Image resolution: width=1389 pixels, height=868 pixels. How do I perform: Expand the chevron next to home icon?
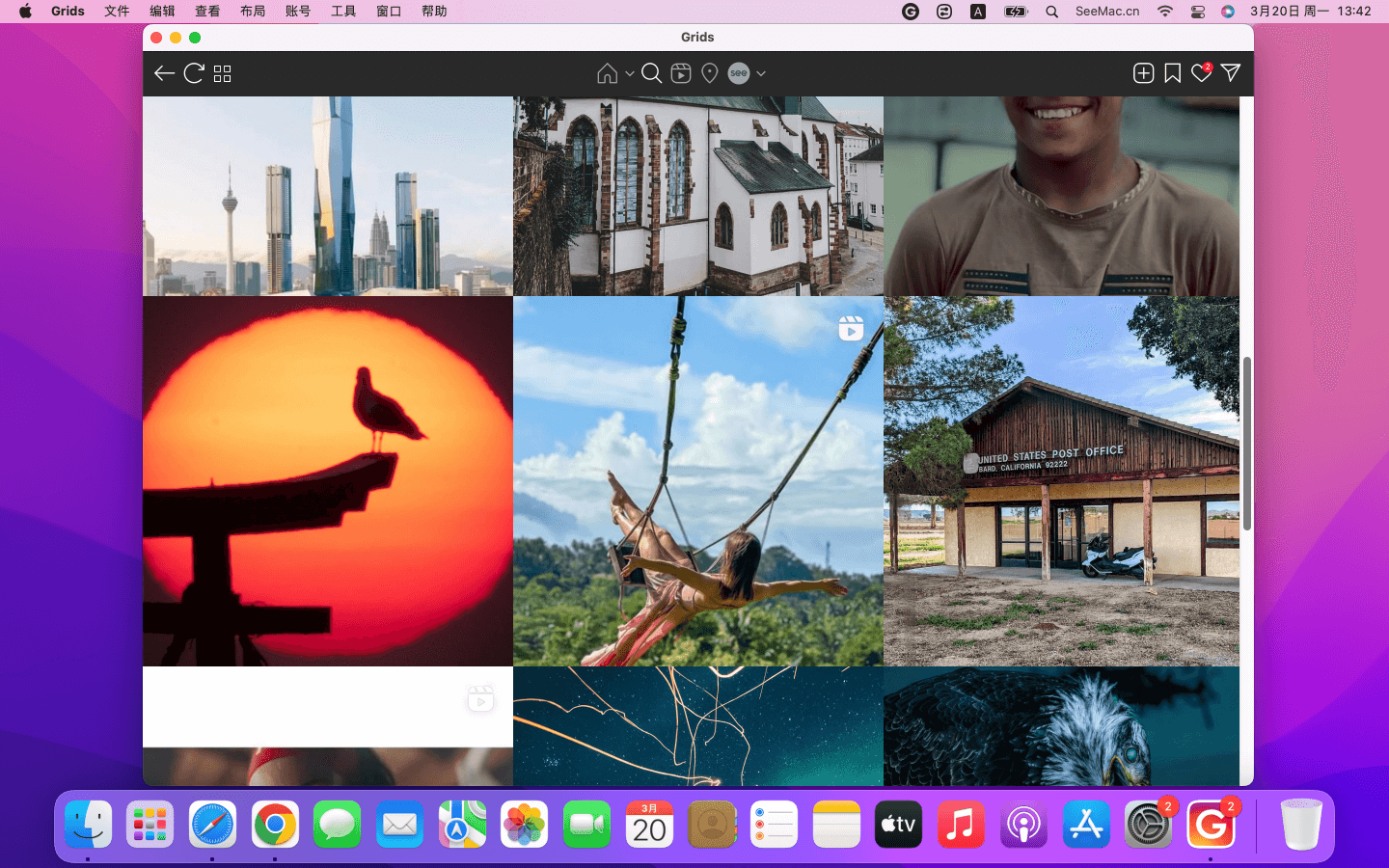click(630, 73)
